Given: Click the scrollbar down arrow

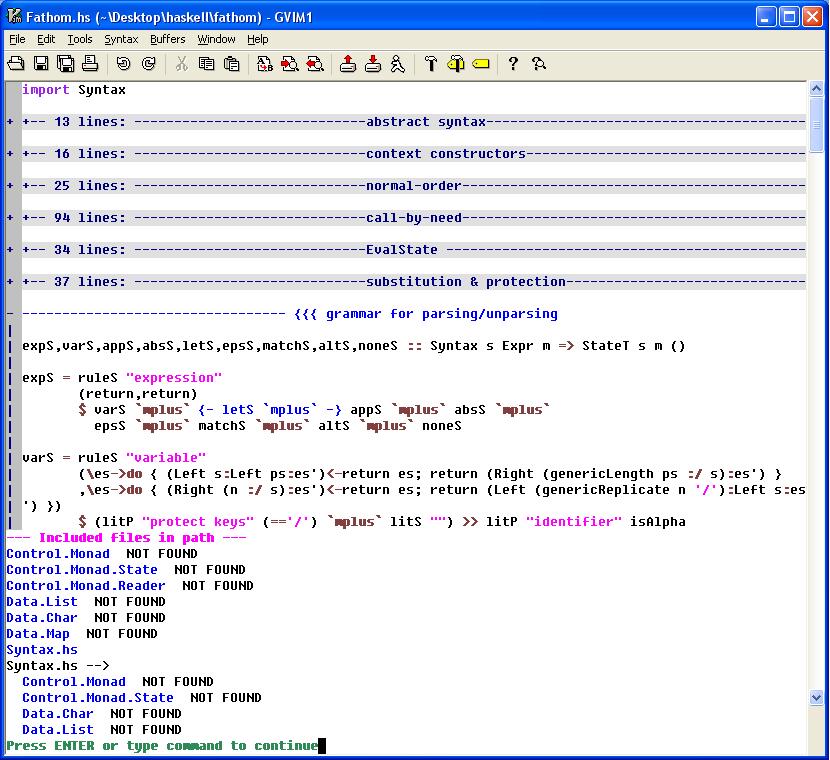Looking at the screenshot, I should [816, 697].
